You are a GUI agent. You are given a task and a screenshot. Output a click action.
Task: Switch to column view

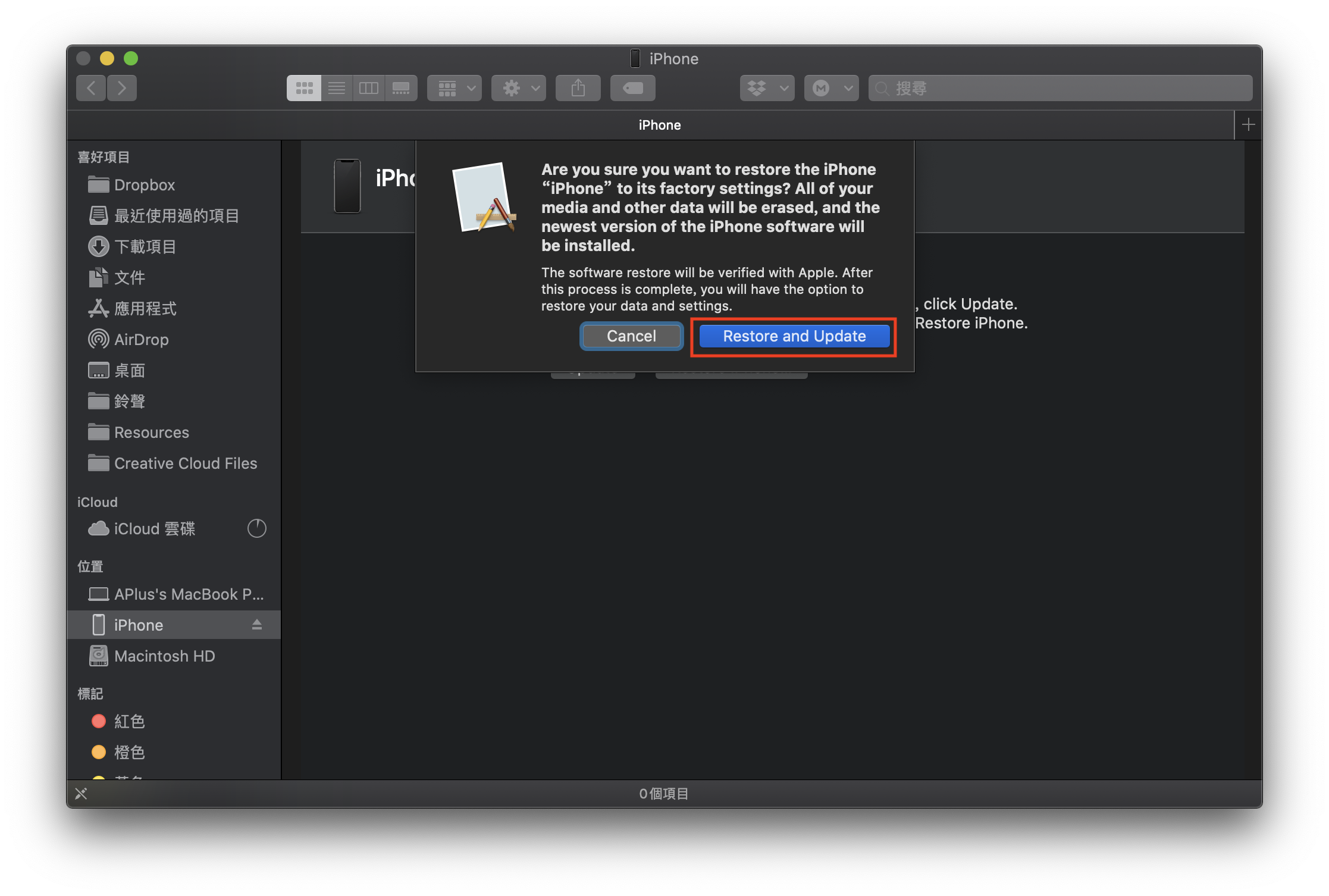(369, 88)
